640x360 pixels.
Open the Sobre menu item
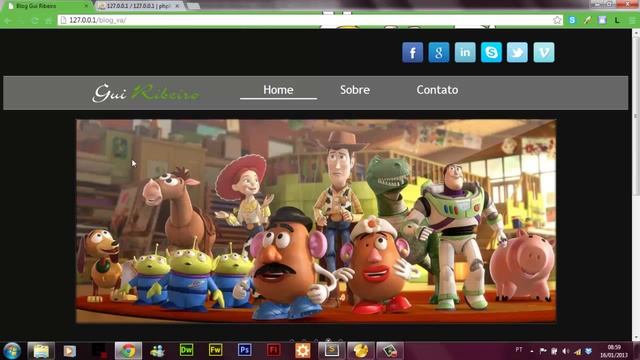(x=355, y=90)
